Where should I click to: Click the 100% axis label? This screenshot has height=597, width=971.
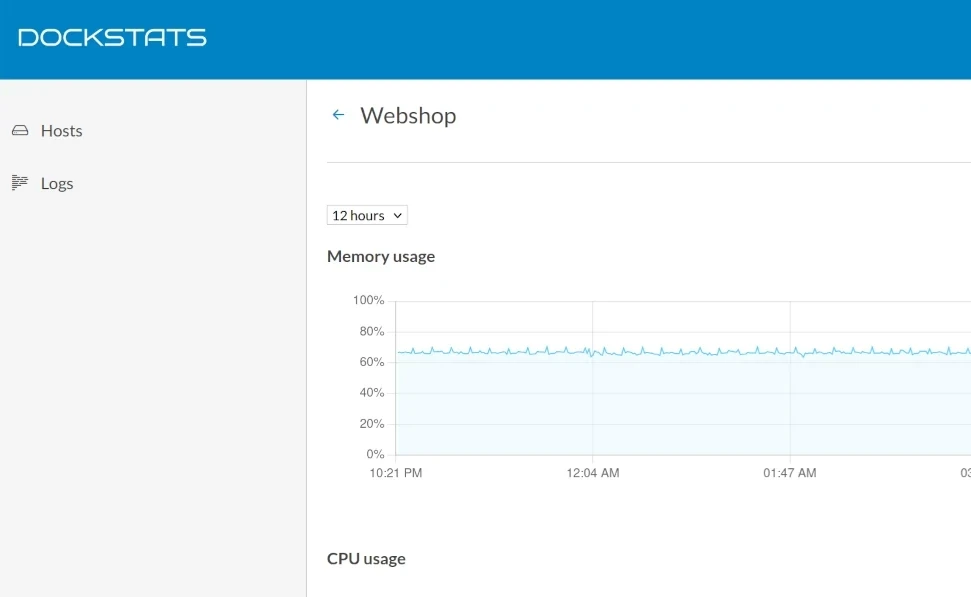(x=368, y=300)
